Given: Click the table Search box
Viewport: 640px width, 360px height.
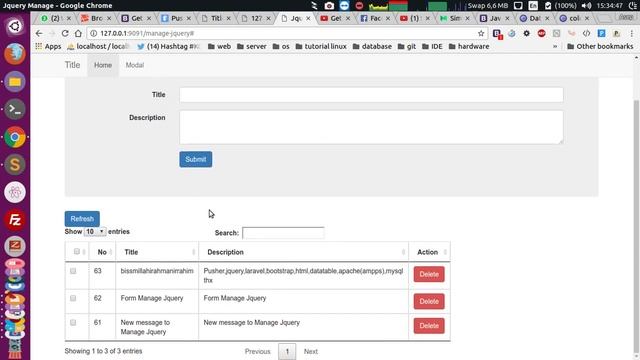Looking at the screenshot, I should [283, 233].
